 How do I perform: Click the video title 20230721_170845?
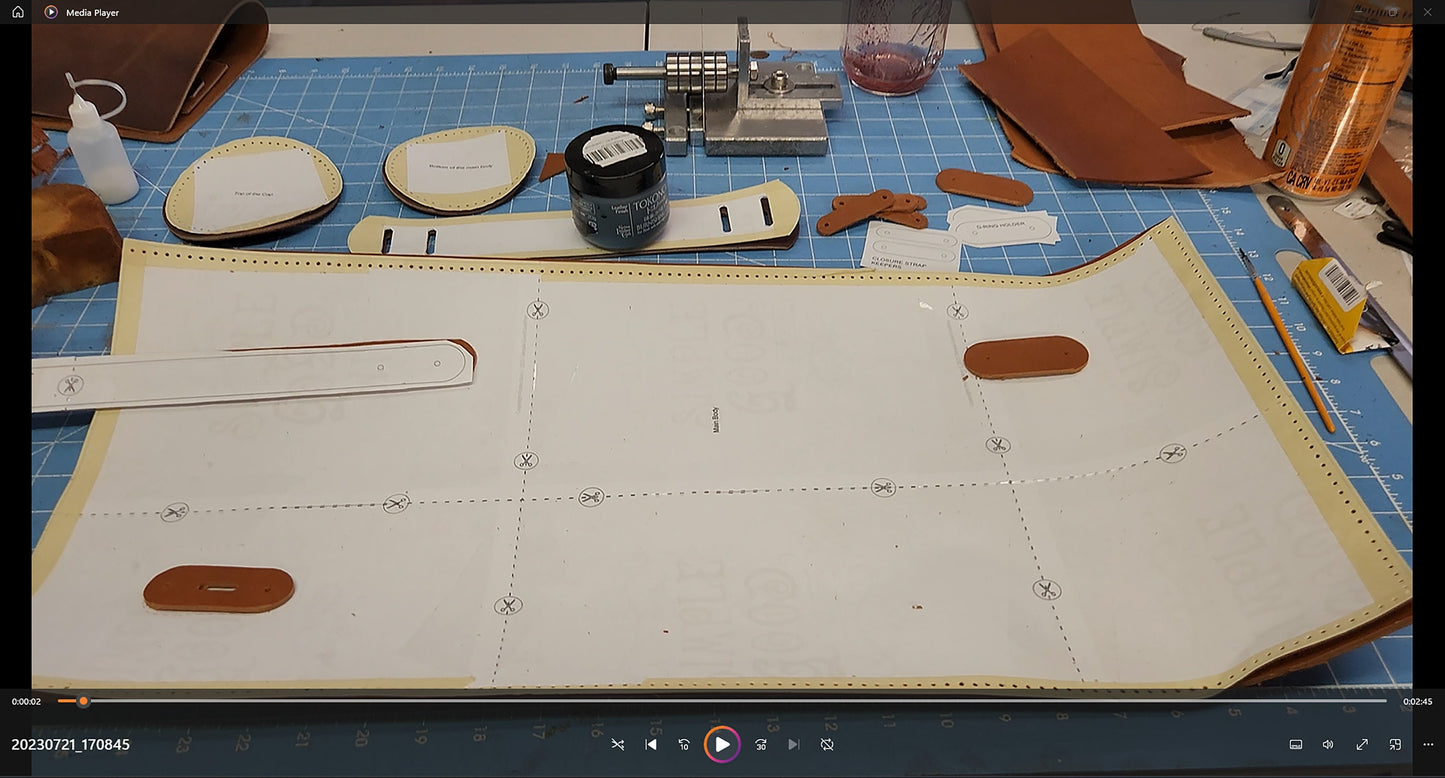70,745
